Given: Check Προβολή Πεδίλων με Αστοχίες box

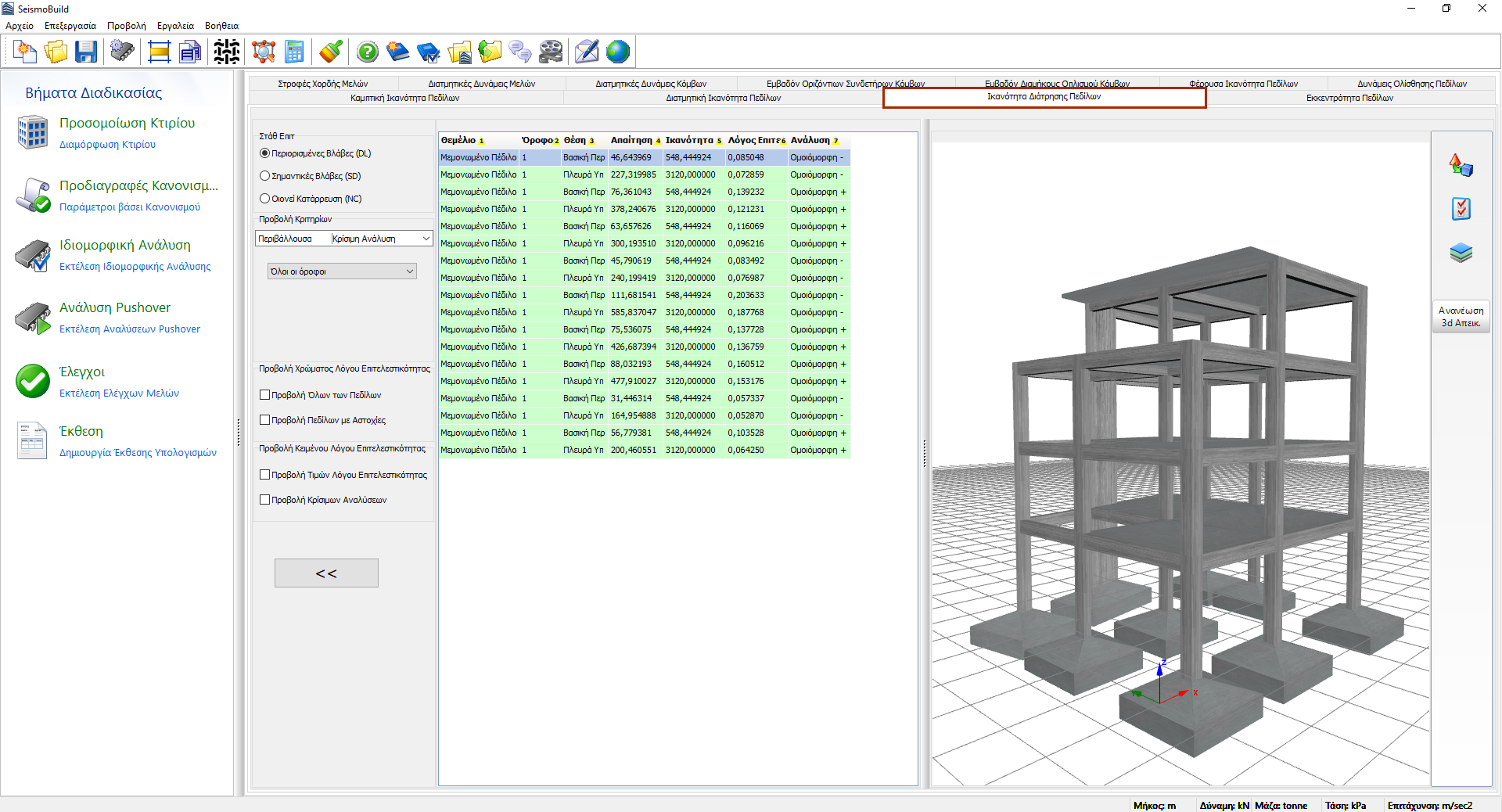Looking at the screenshot, I should 265,420.
